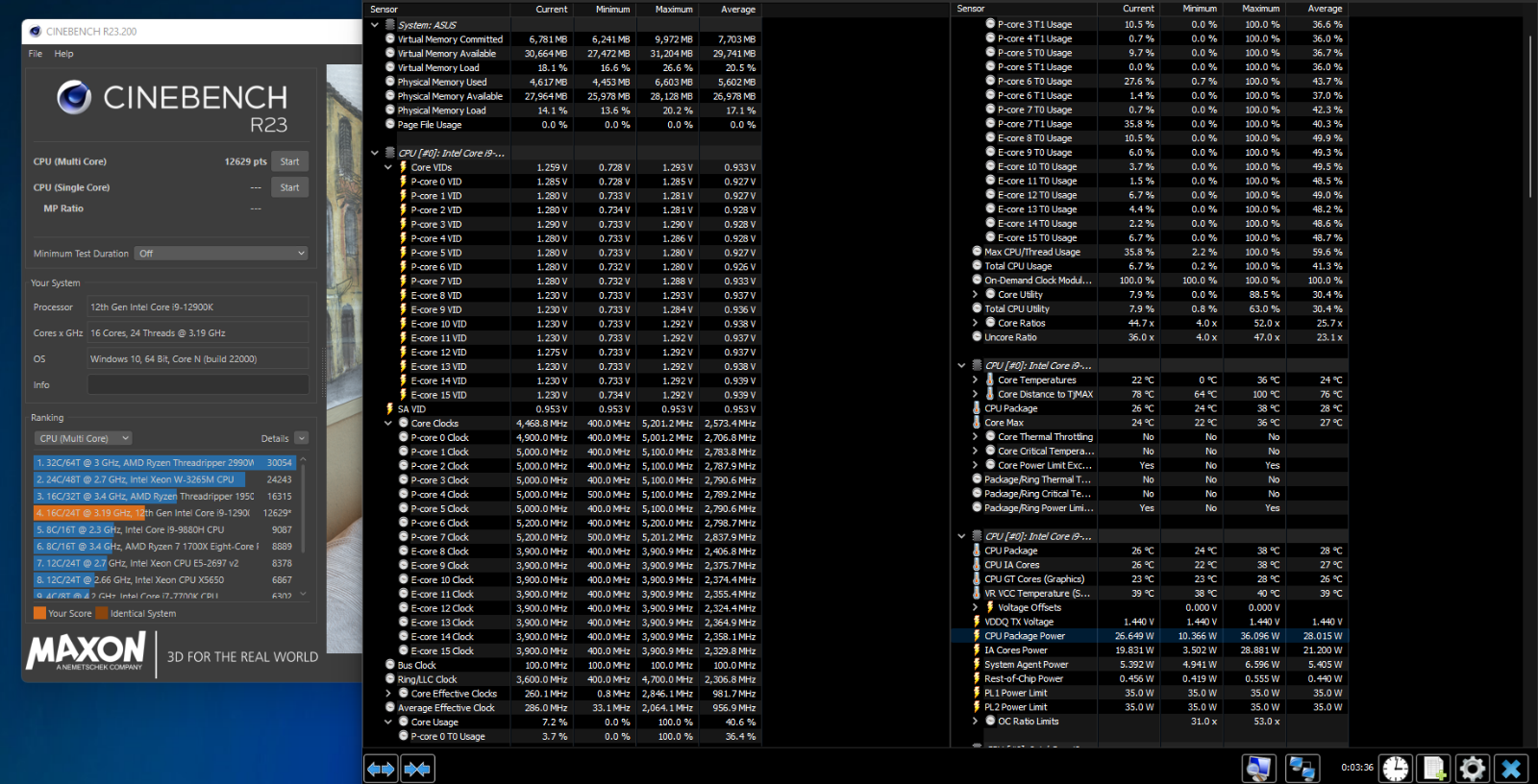
Task: Select ranking row 4 12th Gen Intel Core i9
Action: pyautogui.click(x=164, y=513)
